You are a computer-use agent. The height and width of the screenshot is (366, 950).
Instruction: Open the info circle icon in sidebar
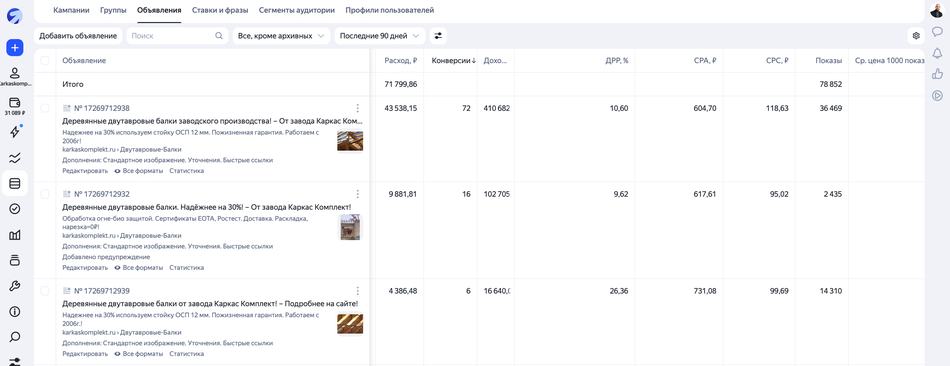click(x=15, y=312)
